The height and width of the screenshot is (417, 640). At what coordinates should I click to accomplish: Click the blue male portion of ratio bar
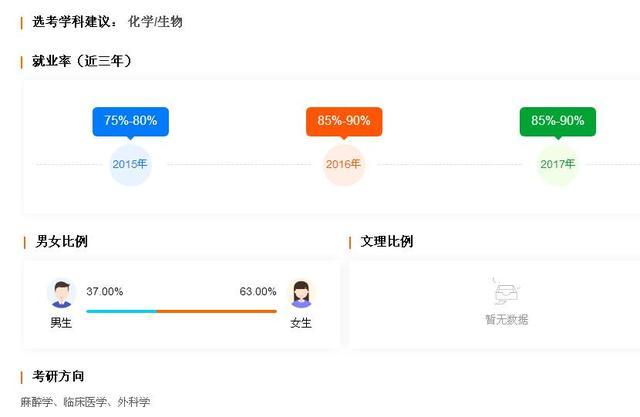121,311
